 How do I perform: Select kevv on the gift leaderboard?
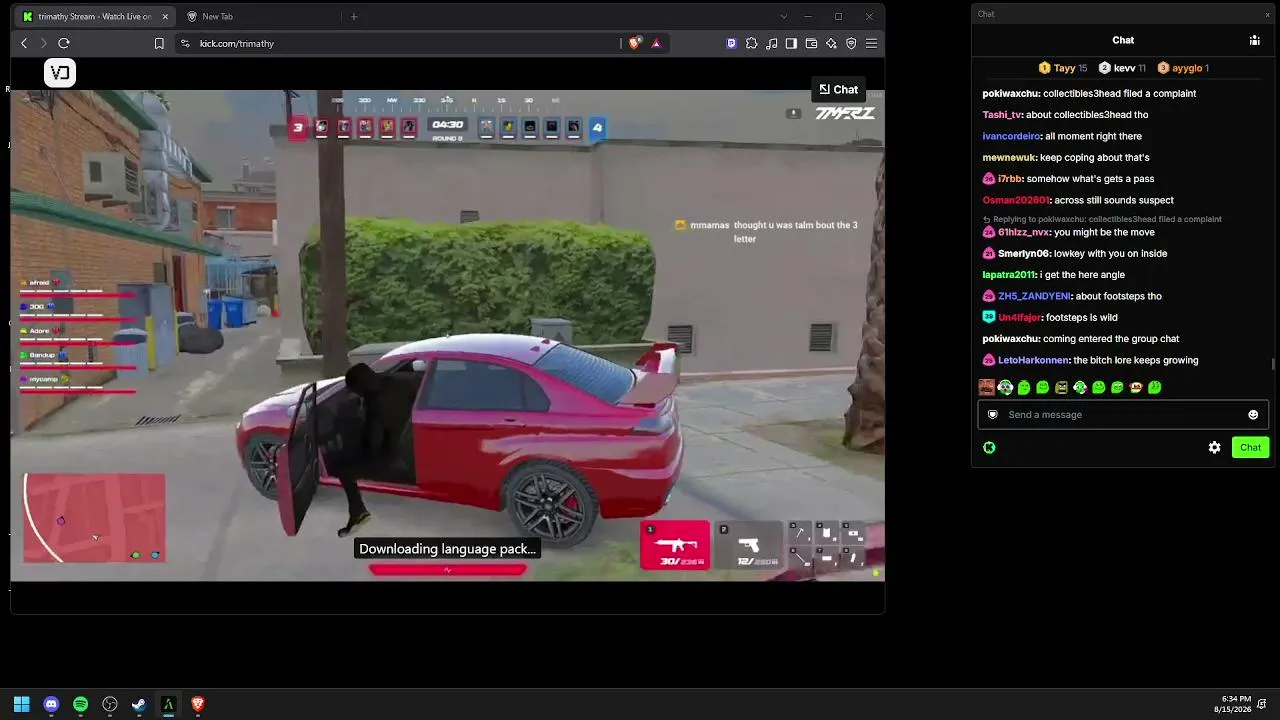pos(1122,68)
